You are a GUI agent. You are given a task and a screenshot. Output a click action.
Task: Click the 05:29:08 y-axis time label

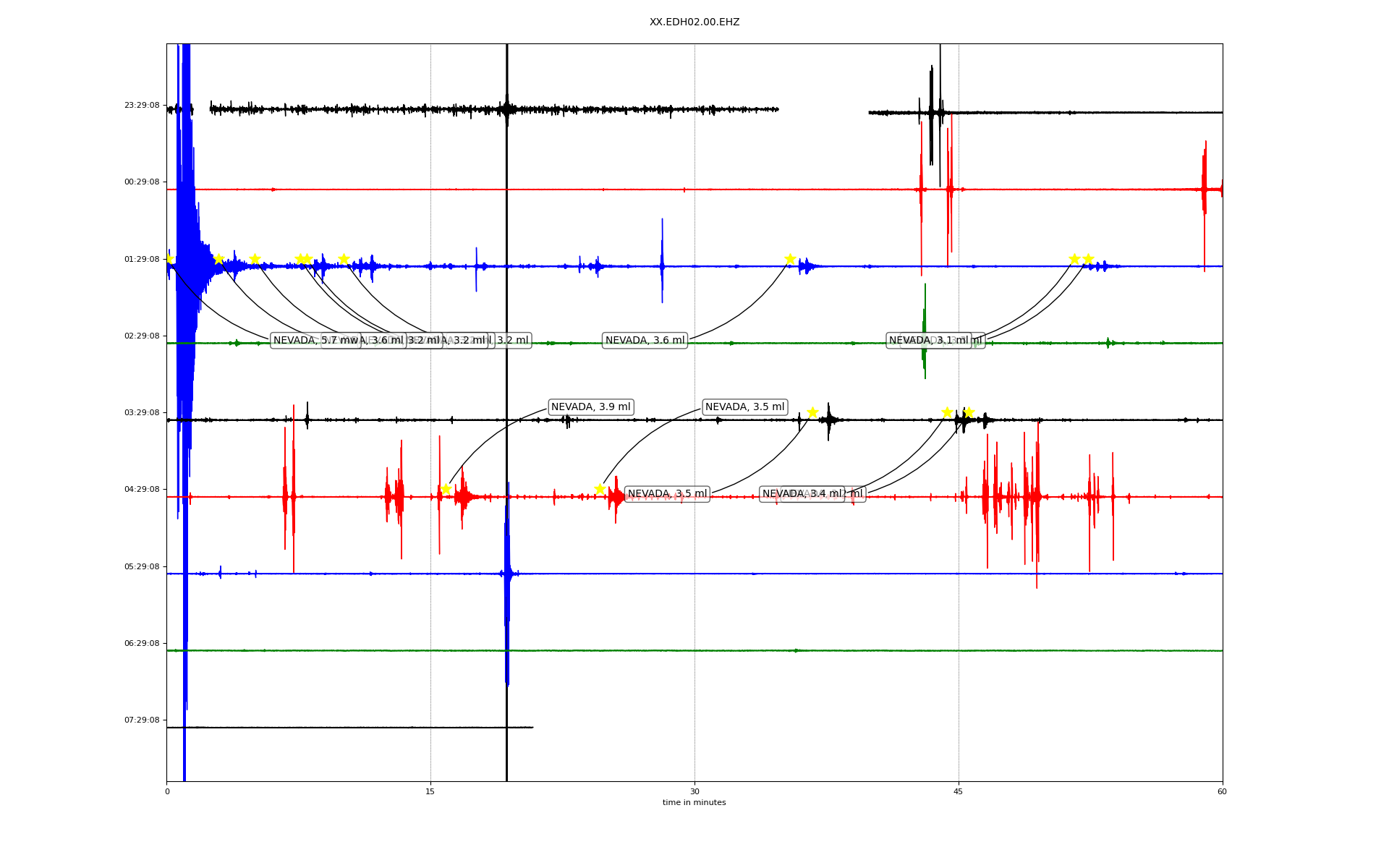[x=142, y=566]
